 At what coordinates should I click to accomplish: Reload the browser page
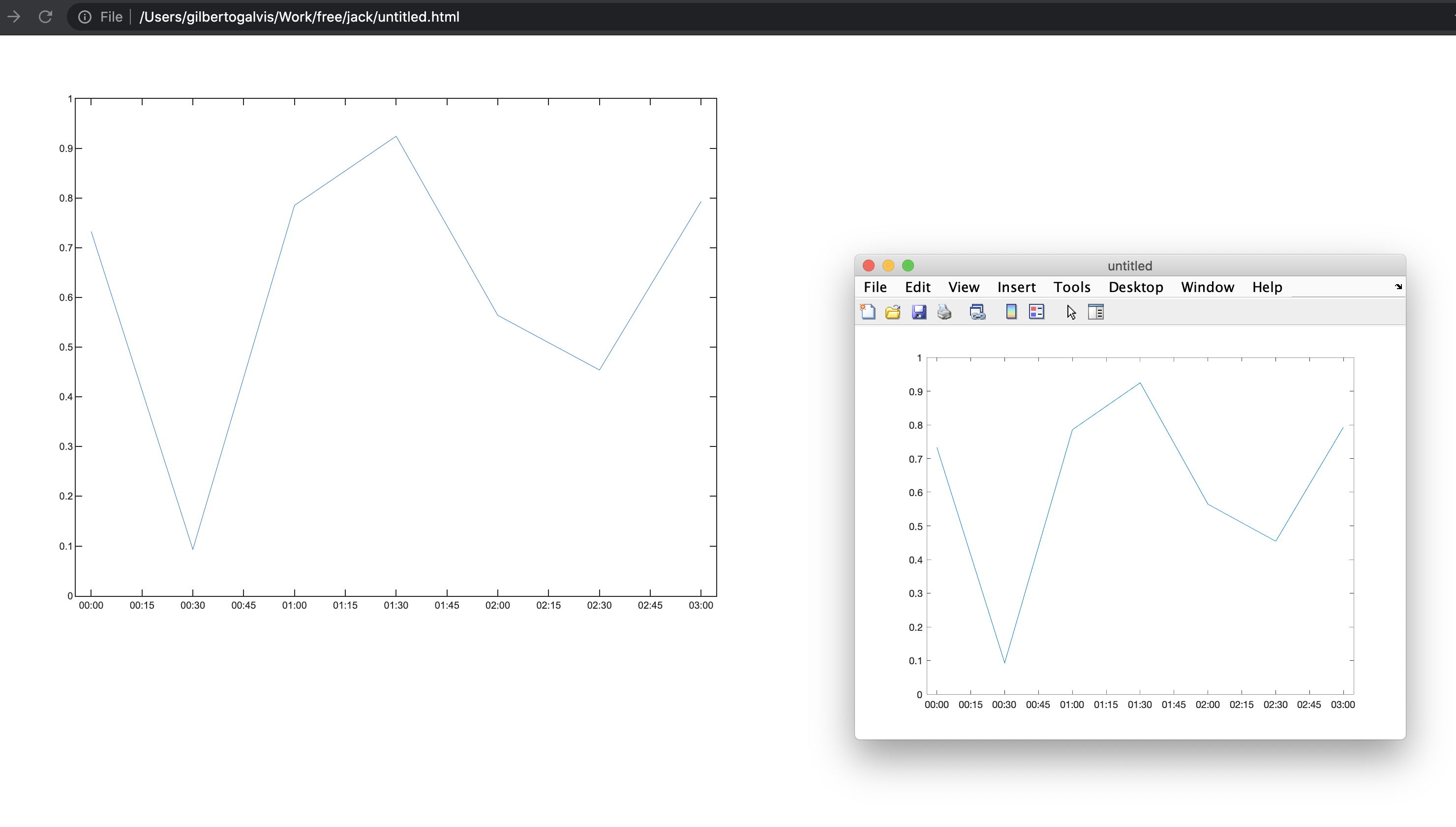pyautogui.click(x=45, y=17)
